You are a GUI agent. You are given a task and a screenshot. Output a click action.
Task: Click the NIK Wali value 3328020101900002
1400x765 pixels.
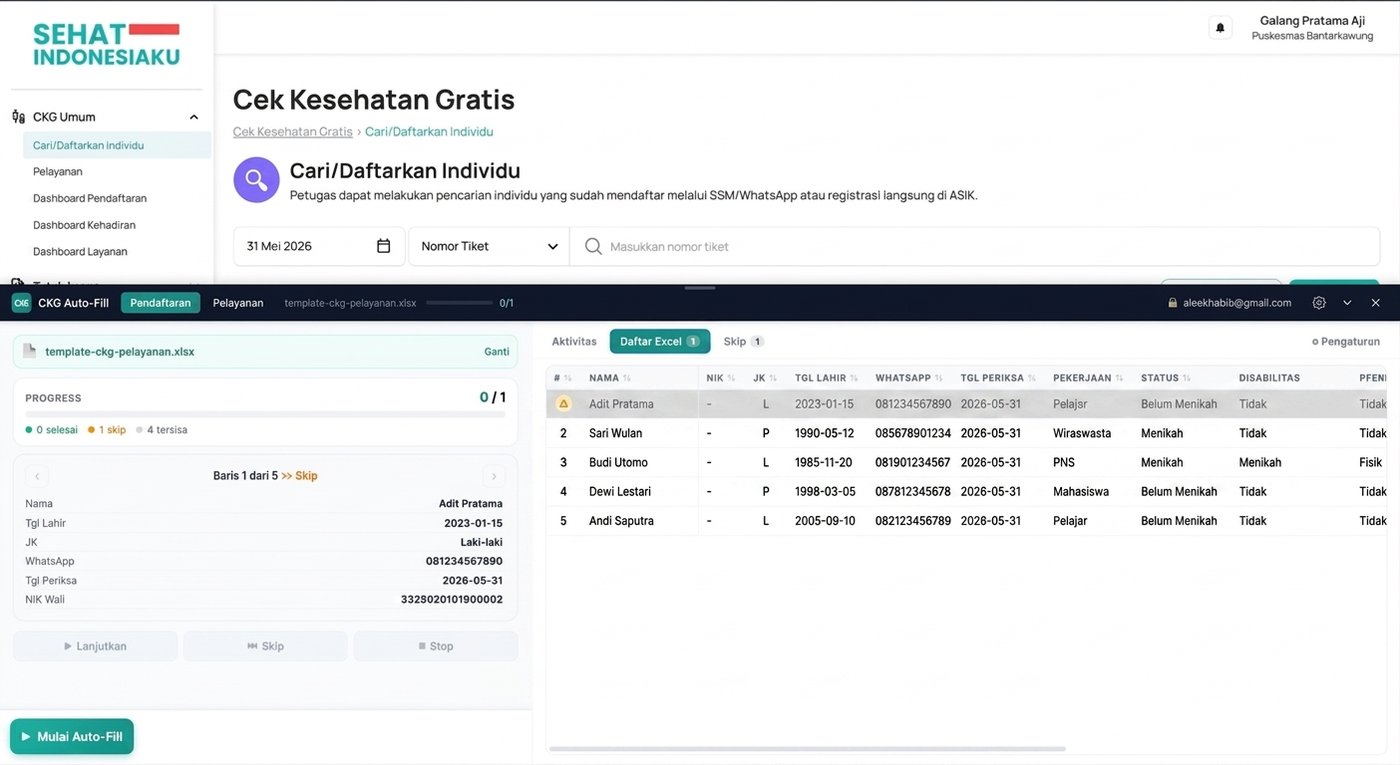[452, 600]
